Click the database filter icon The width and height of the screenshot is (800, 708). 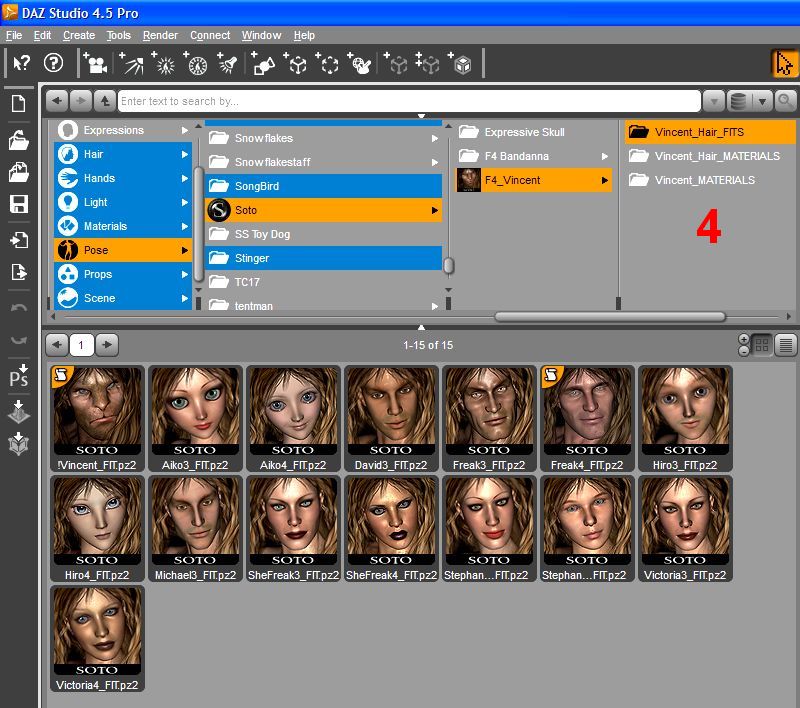coord(738,101)
